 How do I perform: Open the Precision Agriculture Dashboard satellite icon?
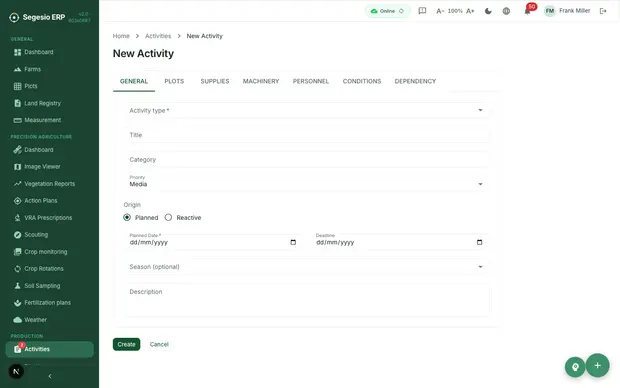point(17,150)
